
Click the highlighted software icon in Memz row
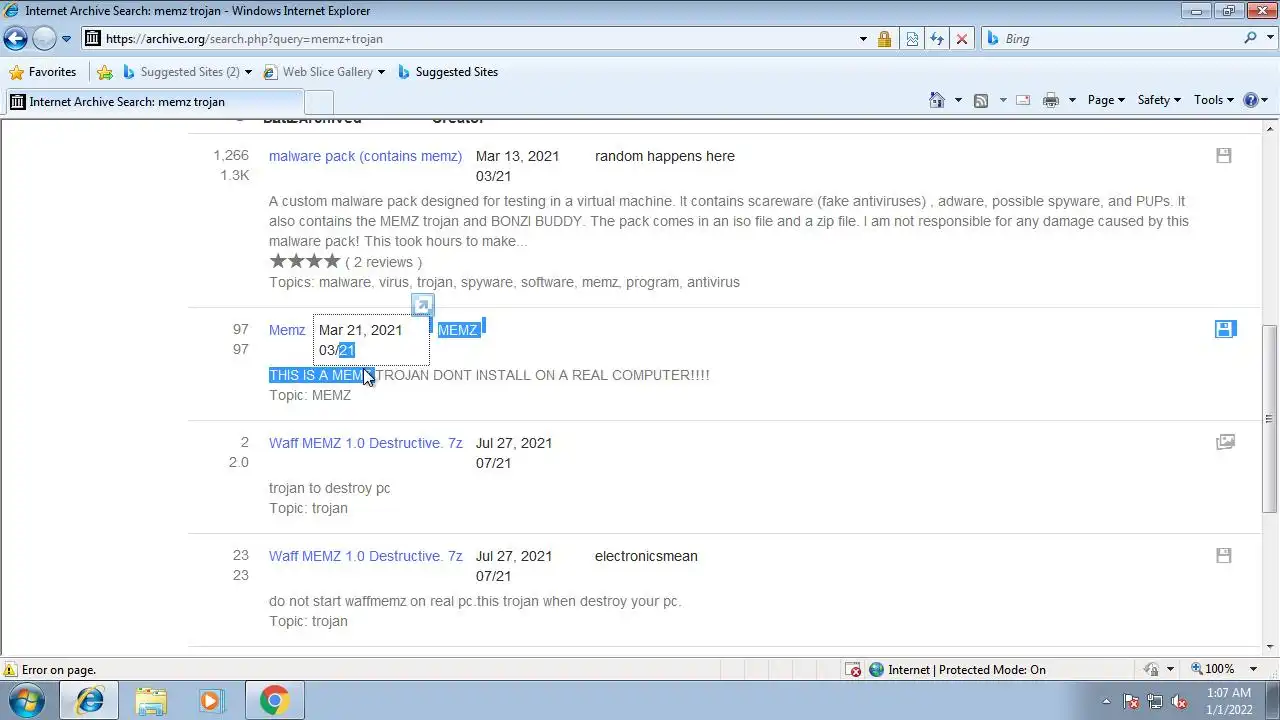pyautogui.click(x=1225, y=329)
